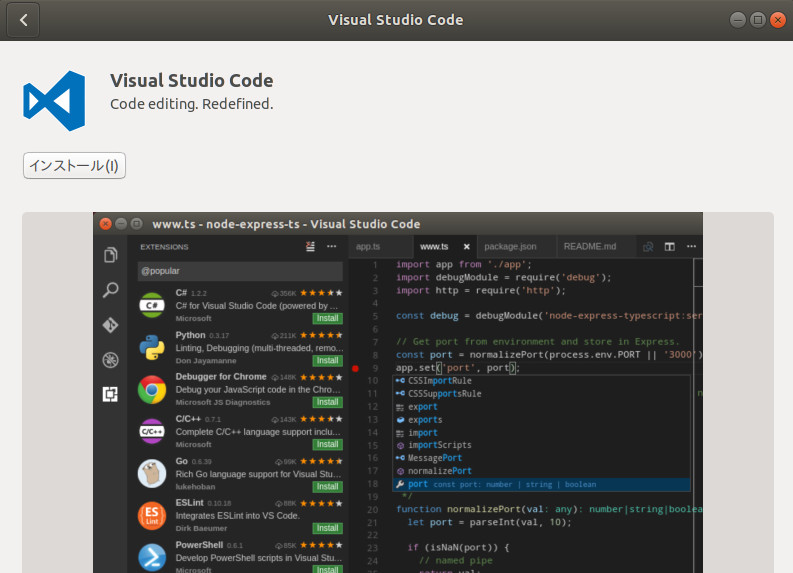This screenshot has width=793, height=573.
Task: Open the Source Control git icon
Action: pyautogui.click(x=111, y=325)
